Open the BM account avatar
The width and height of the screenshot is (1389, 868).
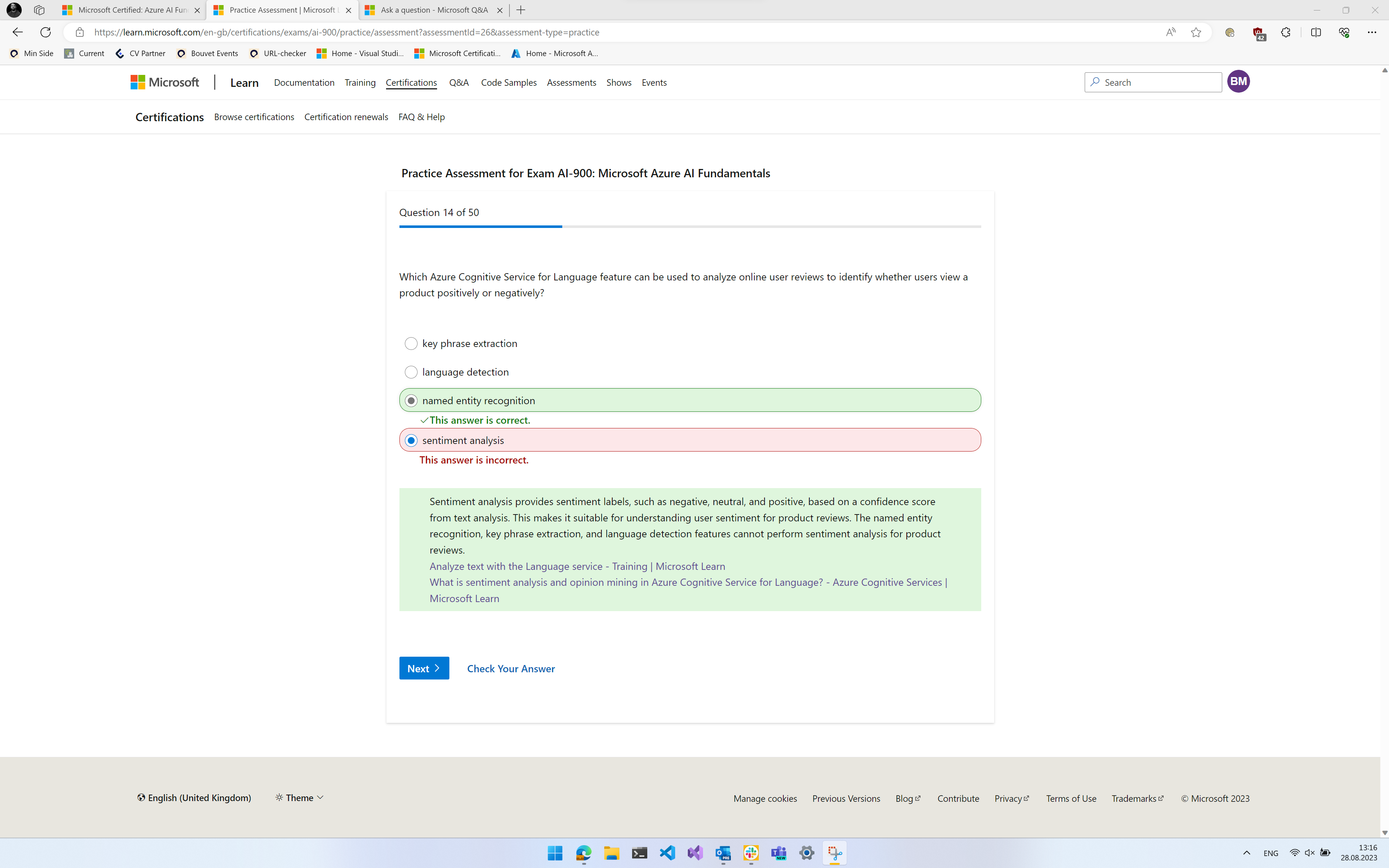click(x=1238, y=81)
